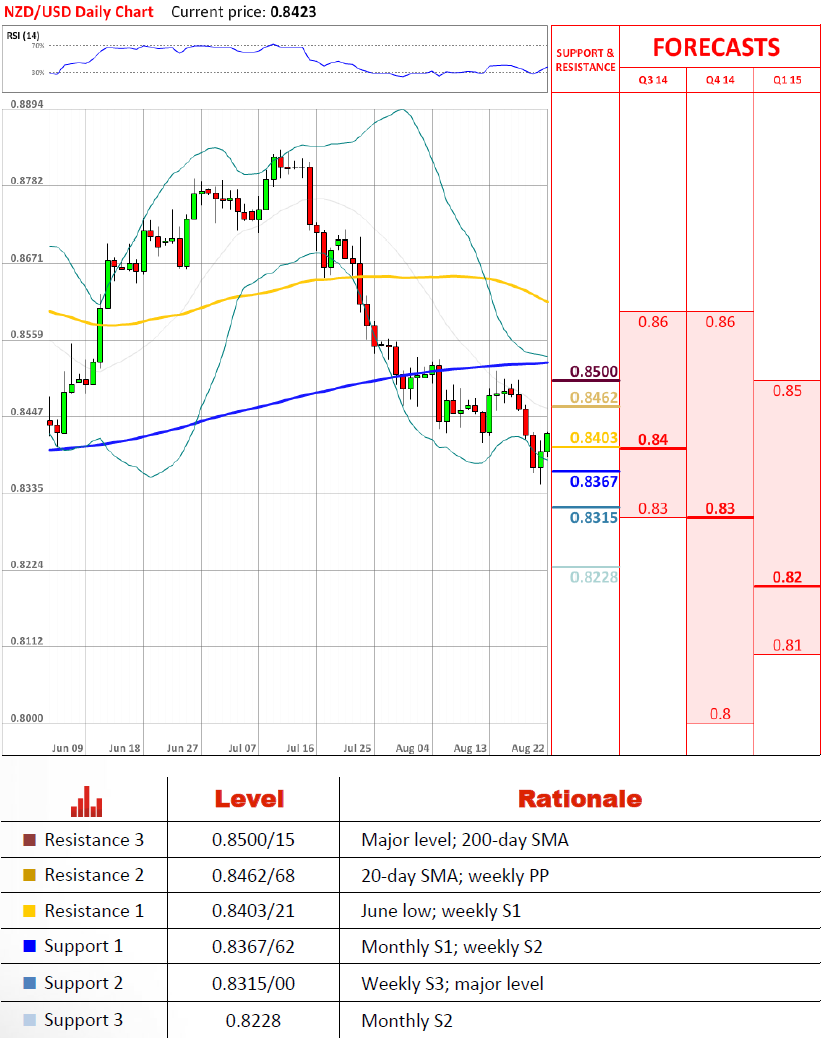
Task: Click the Resistance 3 row label
Action: click(x=94, y=840)
